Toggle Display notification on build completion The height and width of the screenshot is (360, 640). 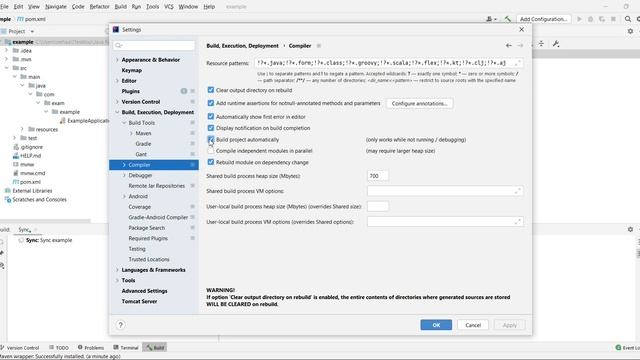pyautogui.click(x=211, y=128)
